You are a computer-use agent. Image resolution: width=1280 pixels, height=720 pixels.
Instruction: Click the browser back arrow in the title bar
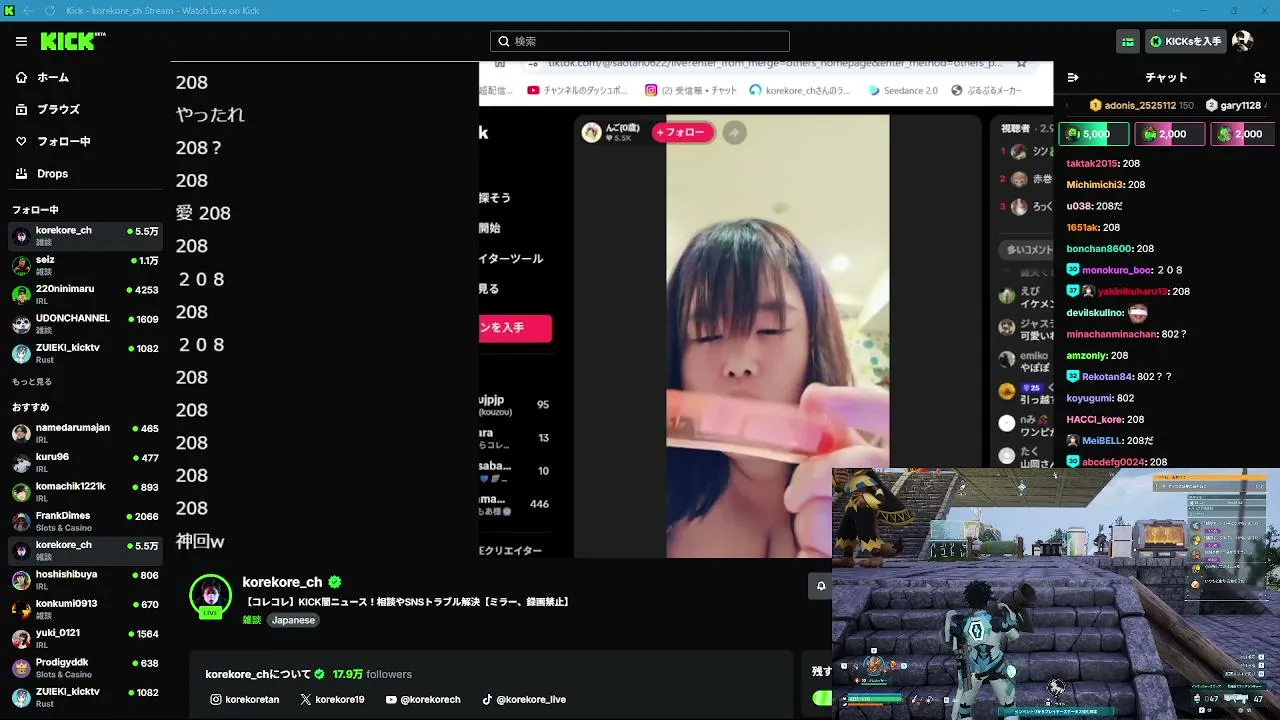(x=28, y=10)
